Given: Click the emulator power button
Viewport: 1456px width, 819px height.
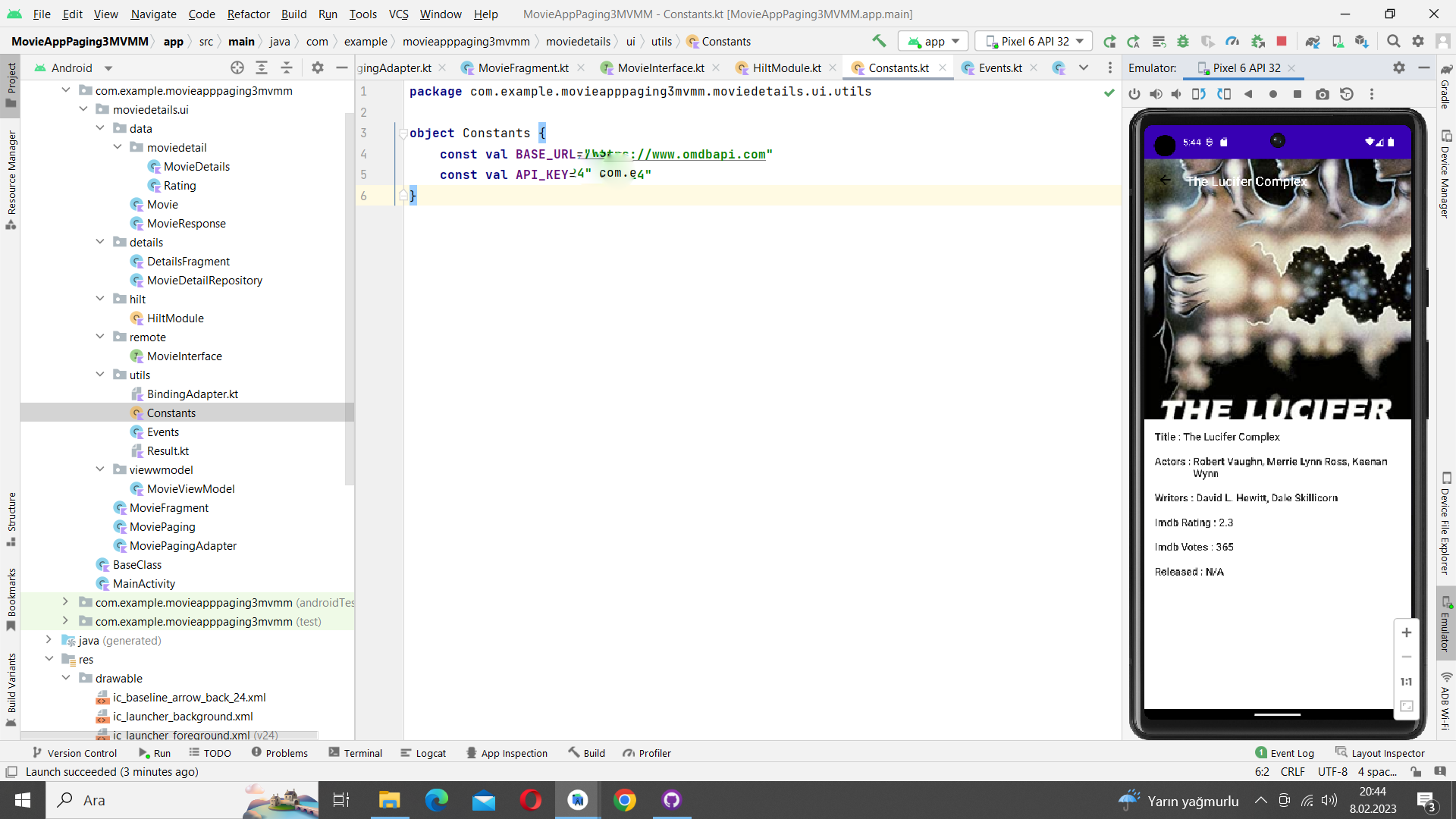Looking at the screenshot, I should pyautogui.click(x=1134, y=94).
